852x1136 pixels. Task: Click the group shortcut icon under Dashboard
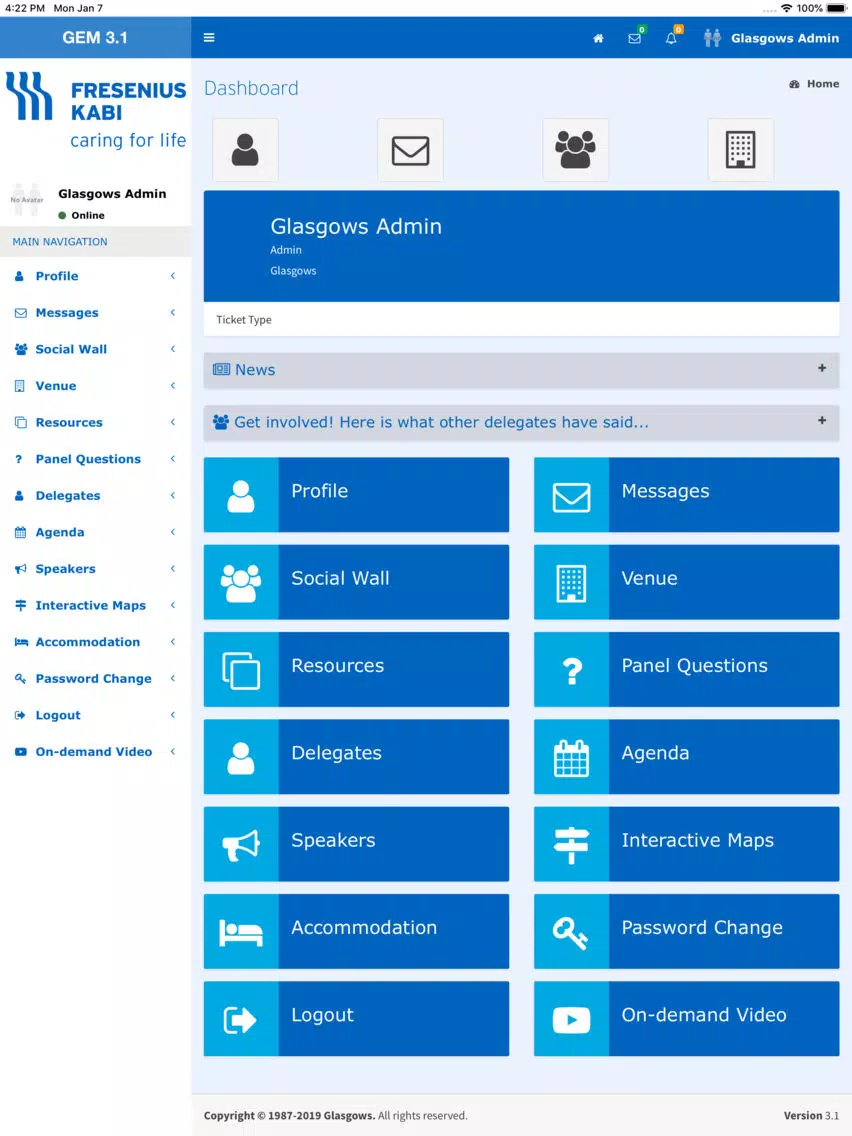pos(576,150)
